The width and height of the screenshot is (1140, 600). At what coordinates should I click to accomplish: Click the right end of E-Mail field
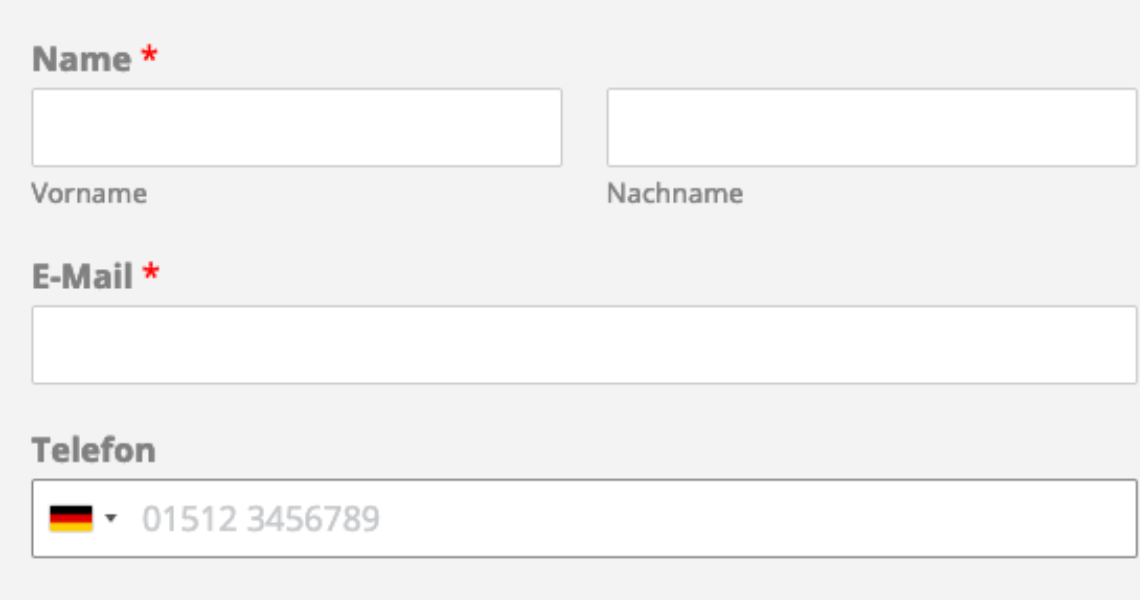[x=1120, y=345]
